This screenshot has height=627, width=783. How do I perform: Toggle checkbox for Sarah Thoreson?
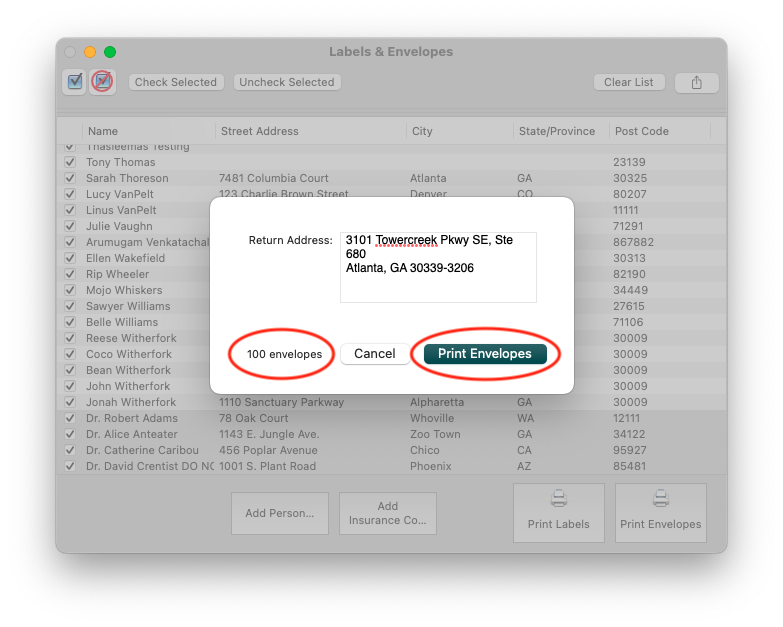[x=70, y=178]
